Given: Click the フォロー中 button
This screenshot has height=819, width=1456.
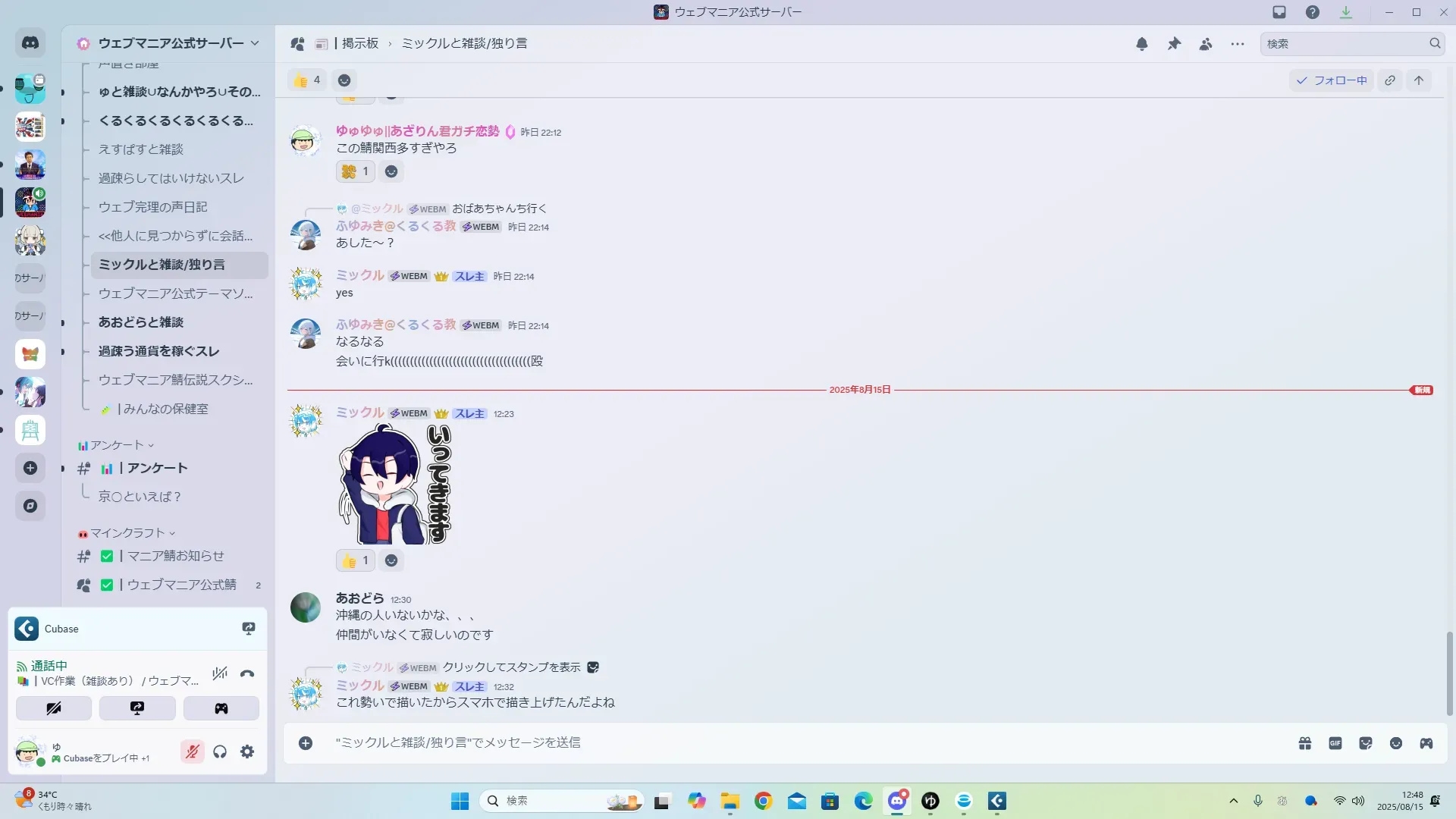Looking at the screenshot, I should [1332, 80].
